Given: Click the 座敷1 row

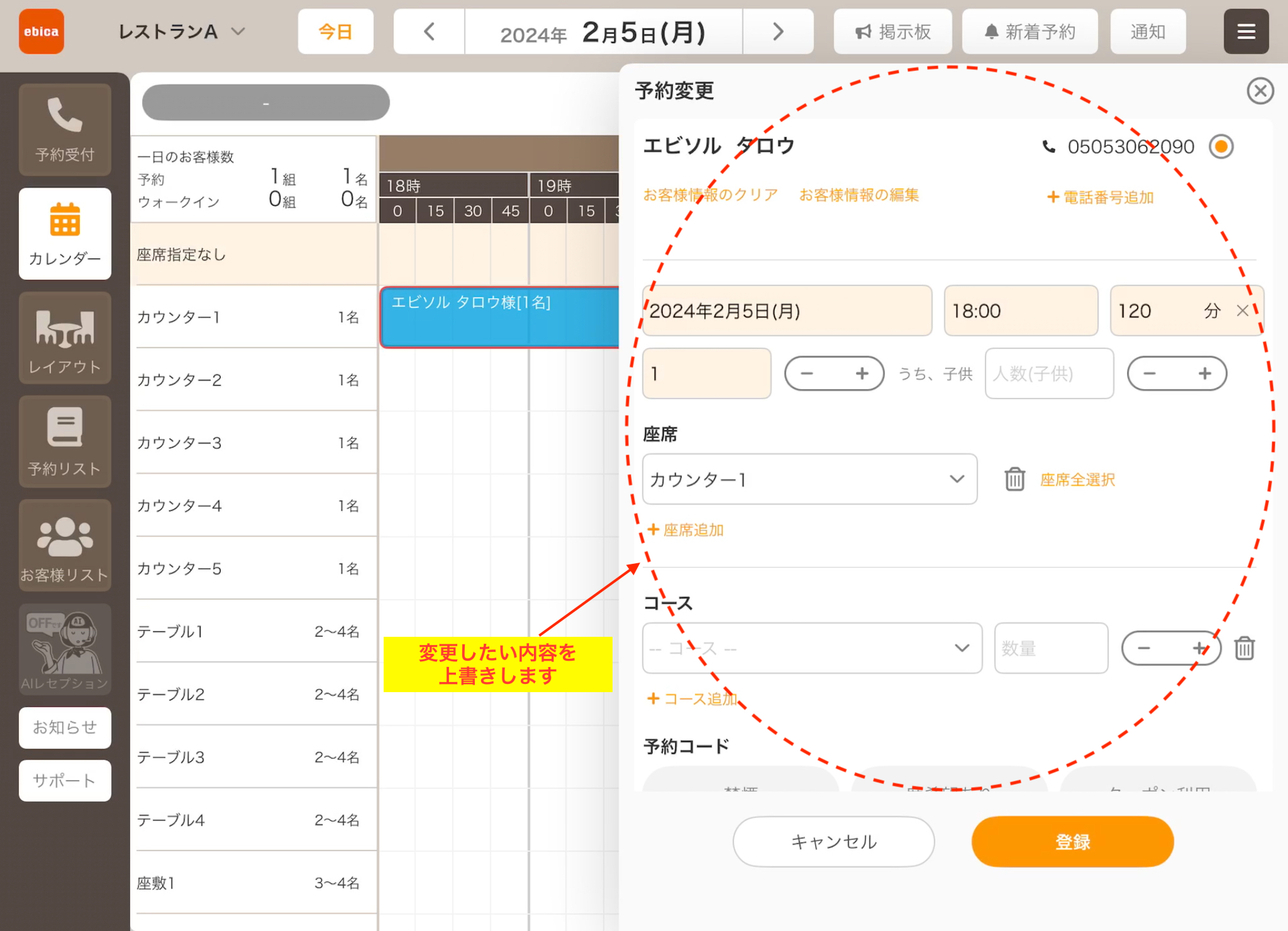Looking at the screenshot, I should click(255, 883).
